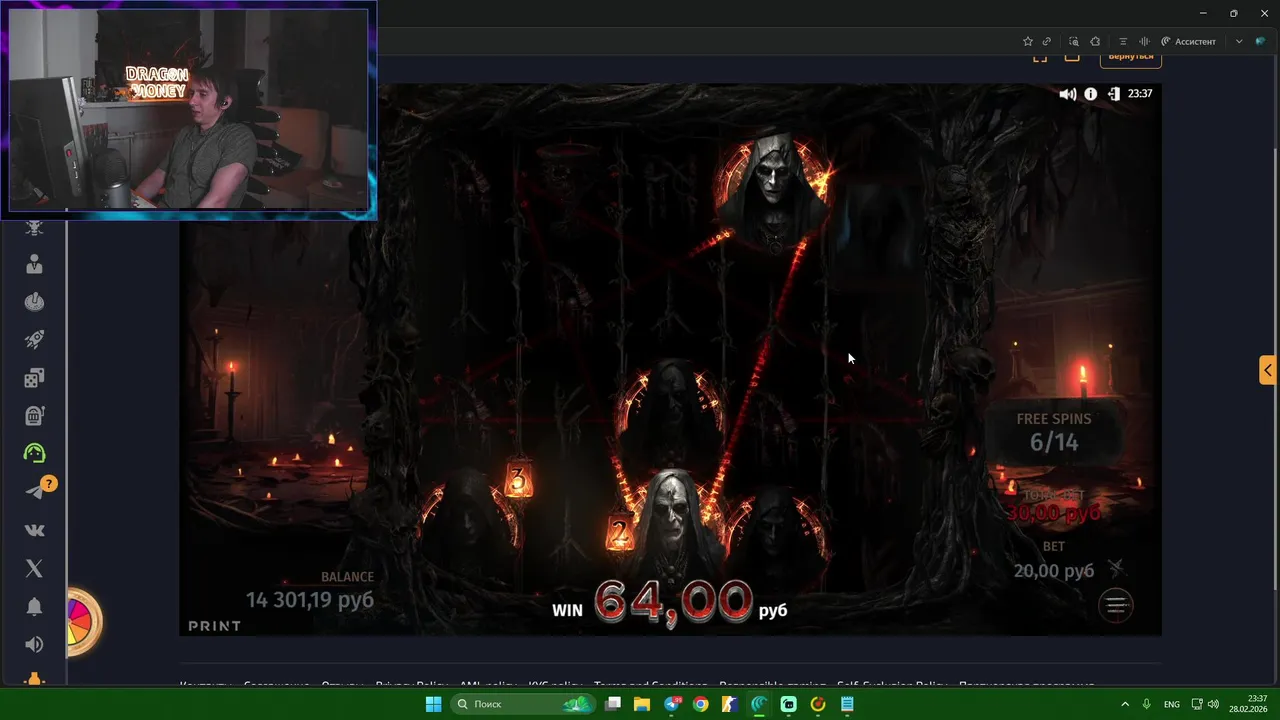Open the dice games sidebar icon
This screenshot has height=720, width=1280.
(x=34, y=378)
